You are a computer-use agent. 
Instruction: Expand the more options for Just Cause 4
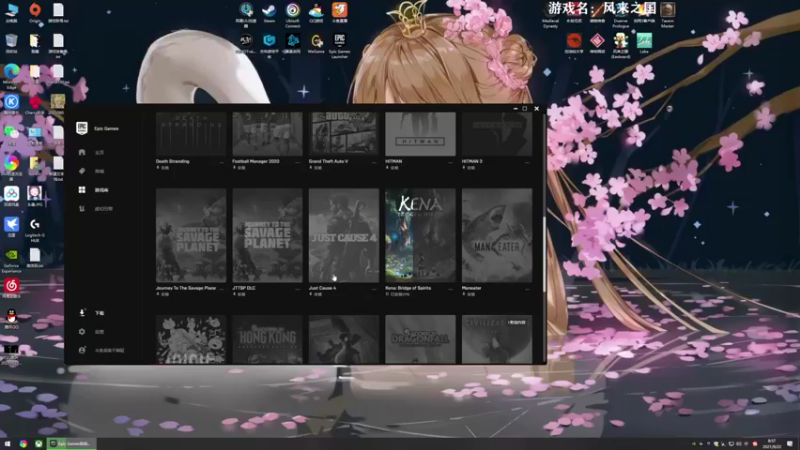click(x=374, y=289)
